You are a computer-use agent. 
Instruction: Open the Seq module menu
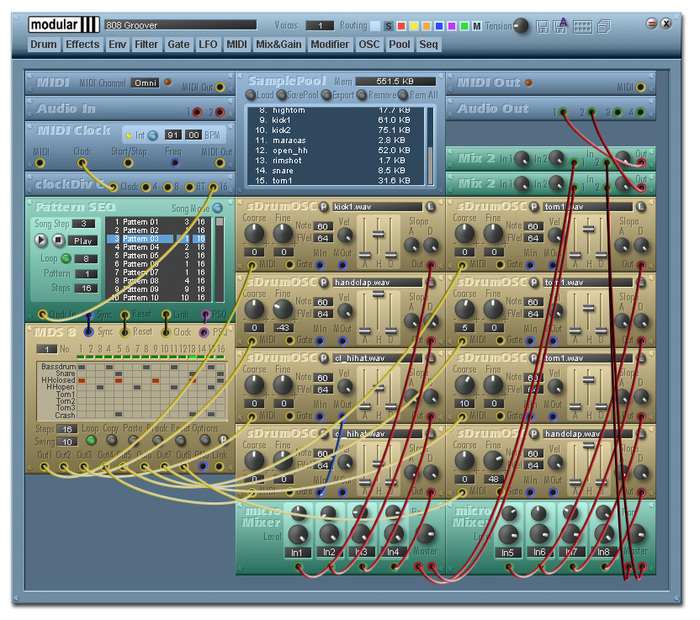tap(429, 45)
